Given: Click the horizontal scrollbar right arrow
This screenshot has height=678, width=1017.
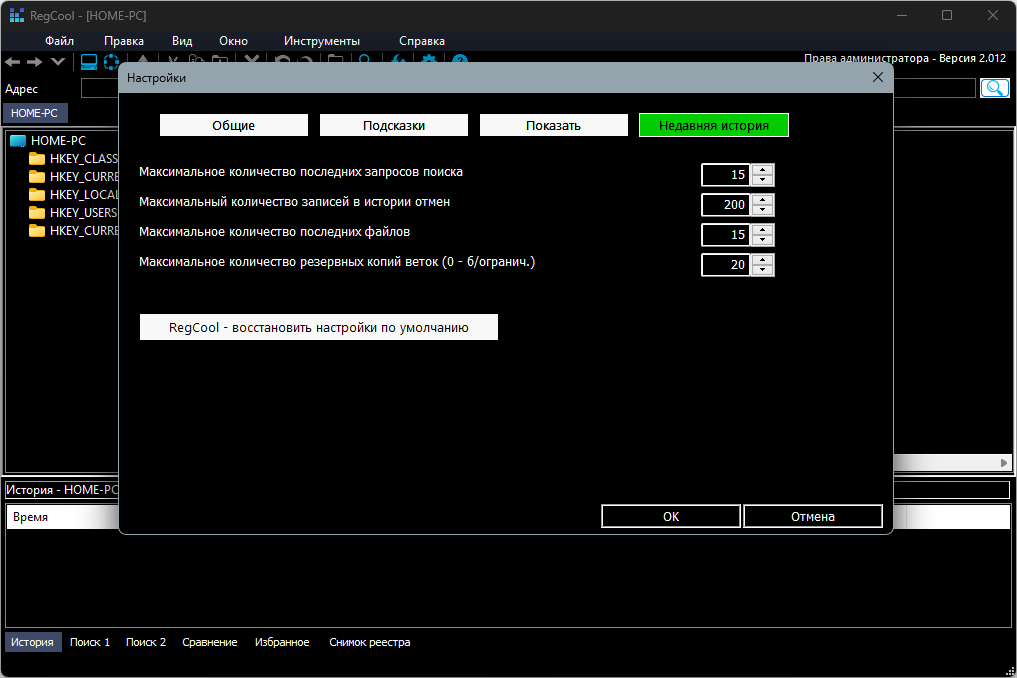Looking at the screenshot, I should 1003,463.
